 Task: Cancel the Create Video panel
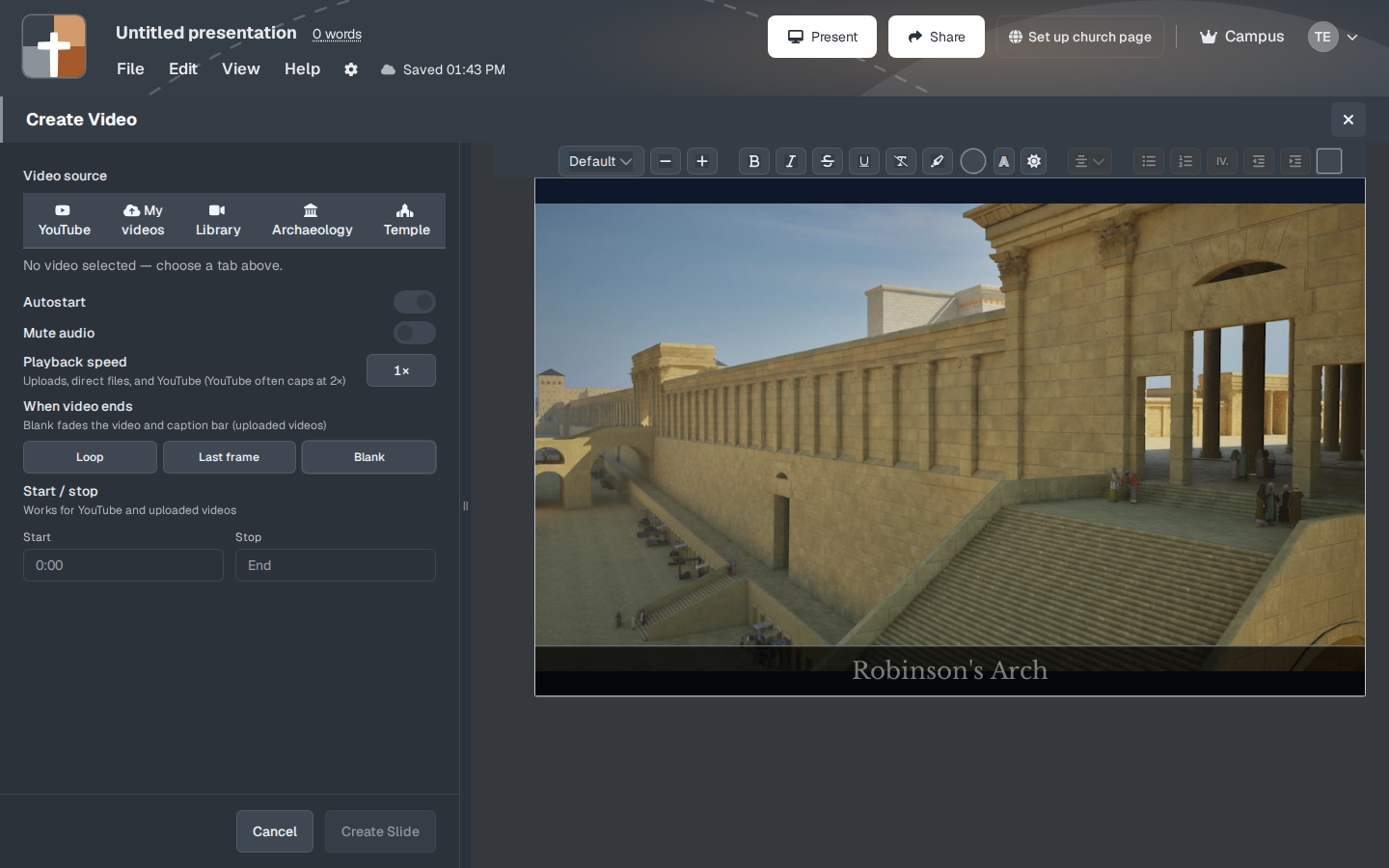275,831
